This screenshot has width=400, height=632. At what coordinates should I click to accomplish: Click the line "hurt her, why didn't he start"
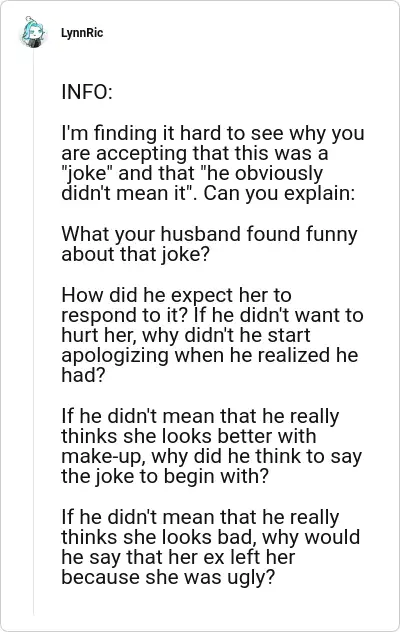click(186, 335)
